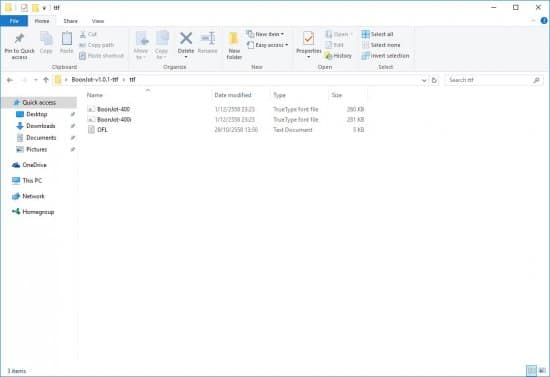
Task: Click Paste shortcut in ribbon
Action: pyautogui.click(x=102, y=56)
